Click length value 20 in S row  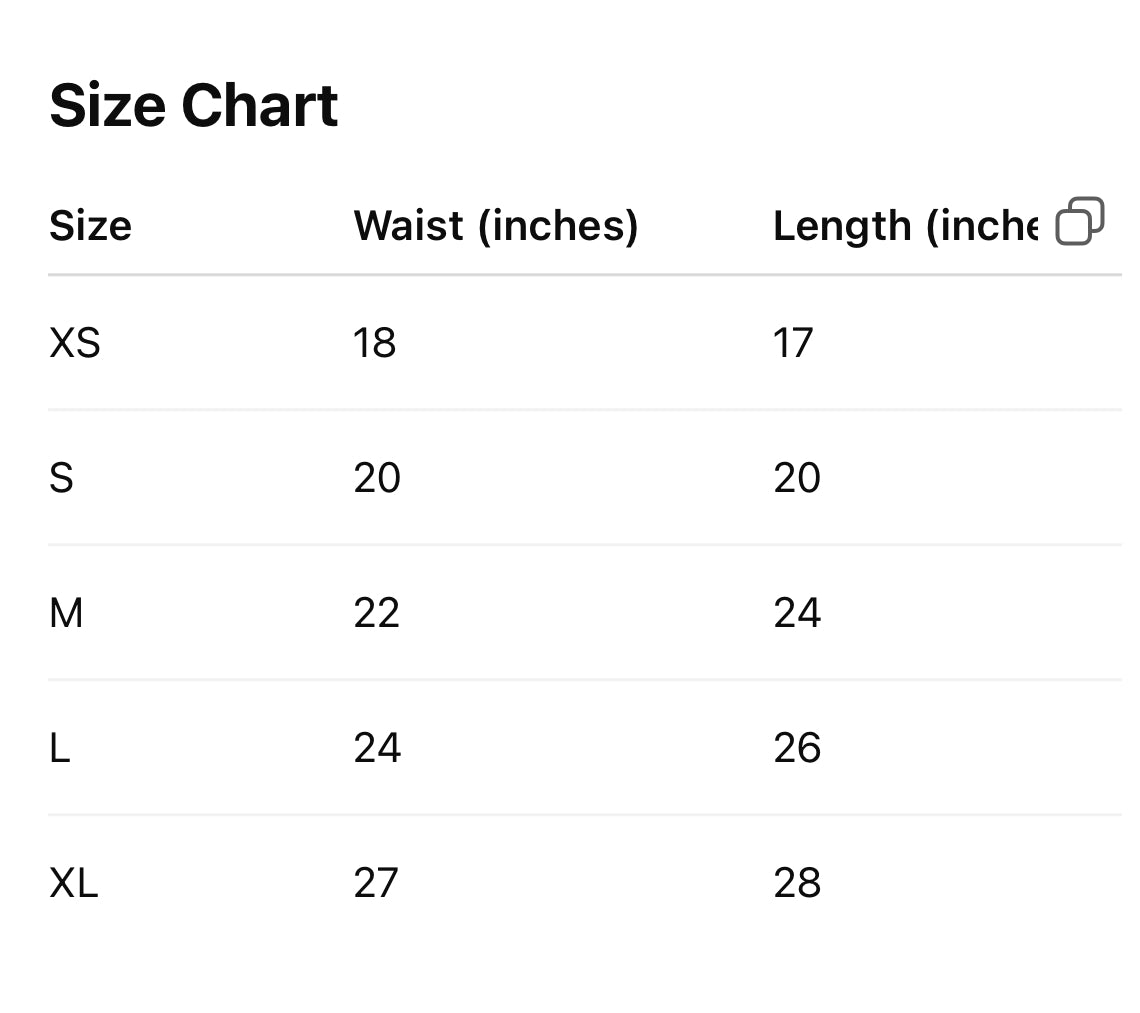tap(797, 478)
